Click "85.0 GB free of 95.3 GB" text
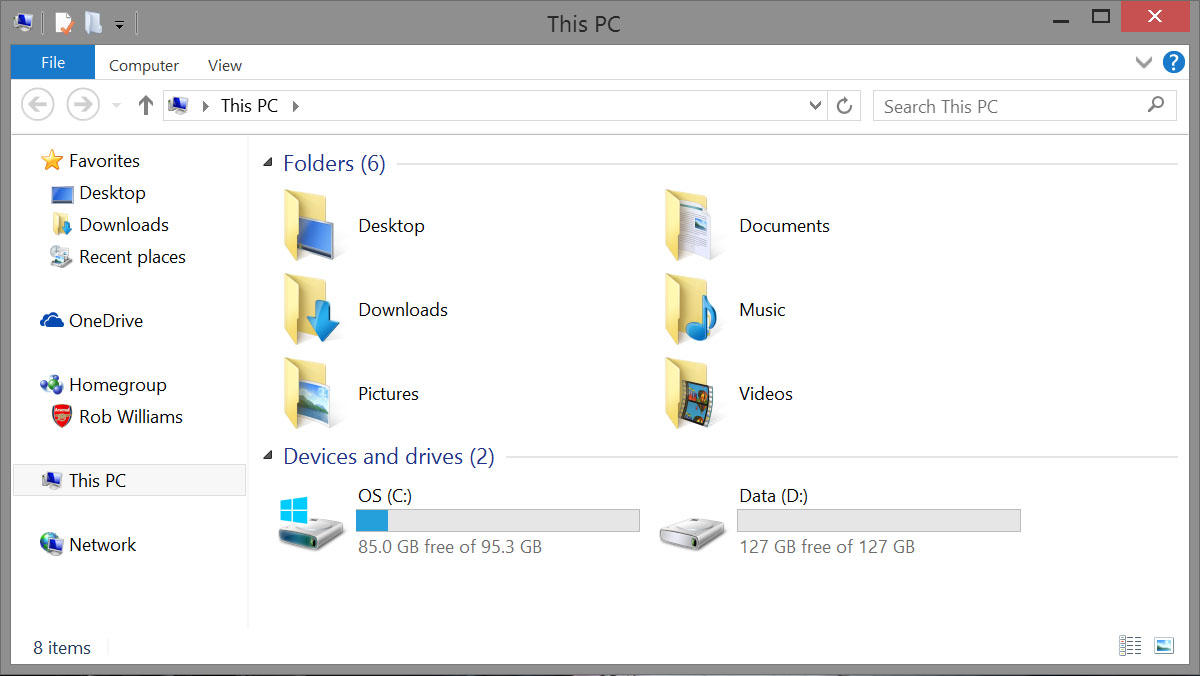 (x=450, y=547)
